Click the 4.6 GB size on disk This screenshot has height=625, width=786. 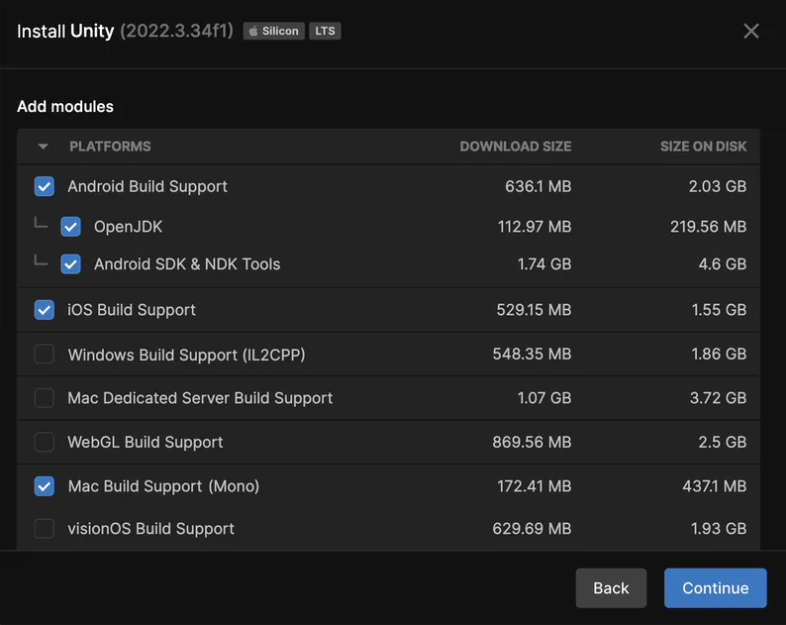(722, 264)
